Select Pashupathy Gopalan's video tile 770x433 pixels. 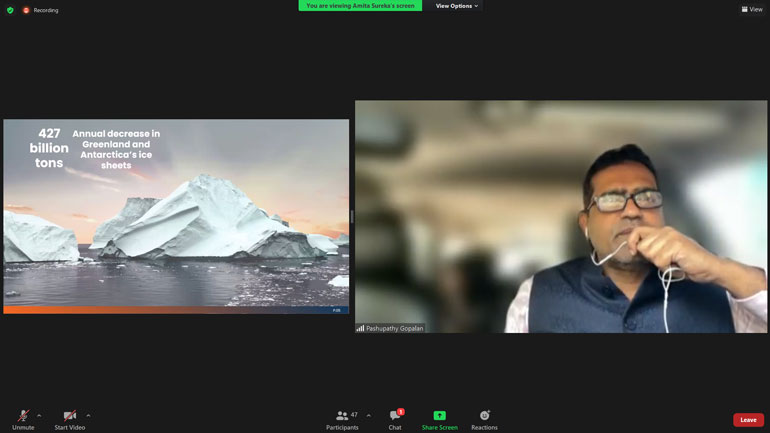[x=560, y=216]
